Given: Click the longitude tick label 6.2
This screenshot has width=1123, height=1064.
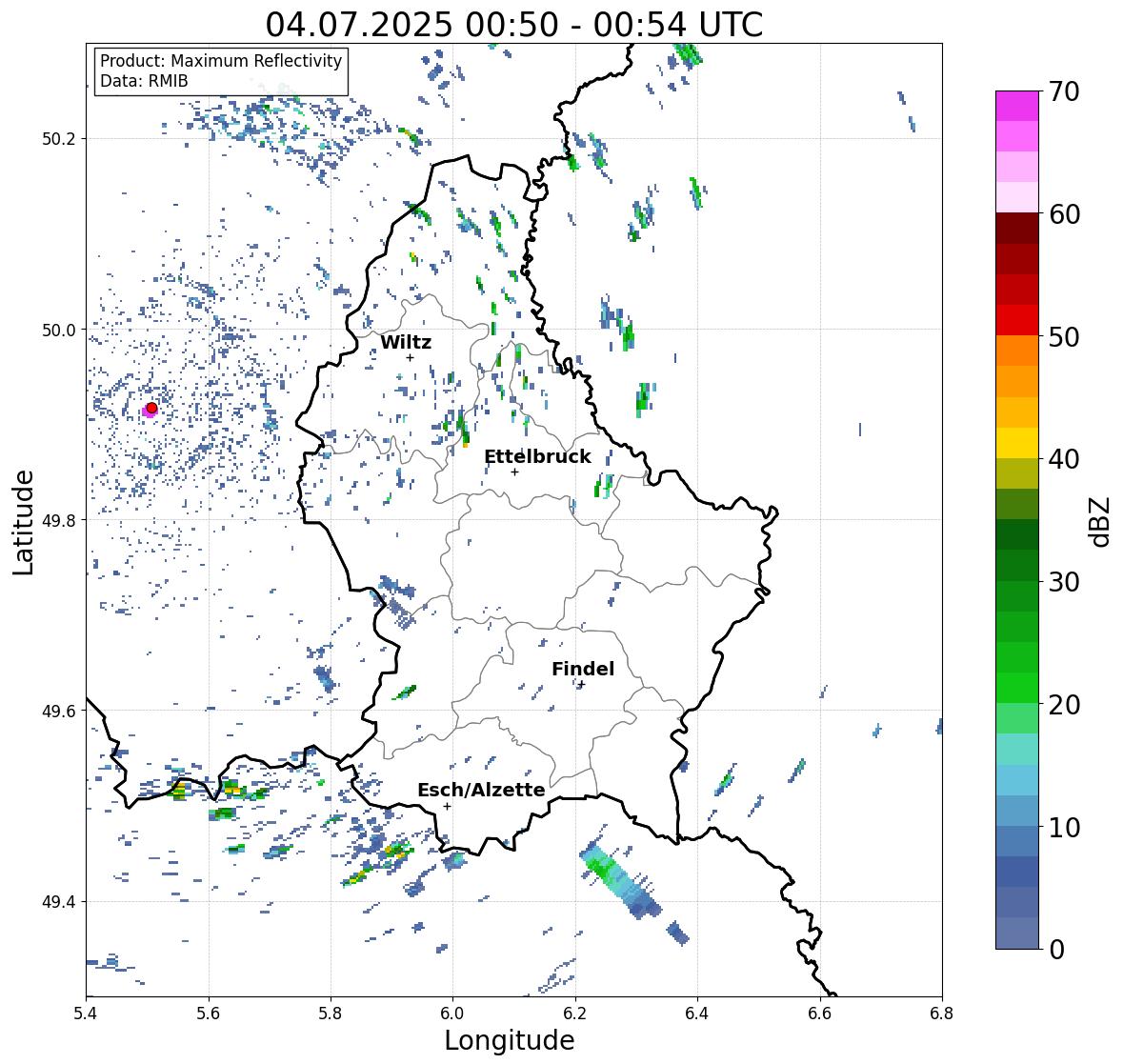Looking at the screenshot, I should 575,1013.
